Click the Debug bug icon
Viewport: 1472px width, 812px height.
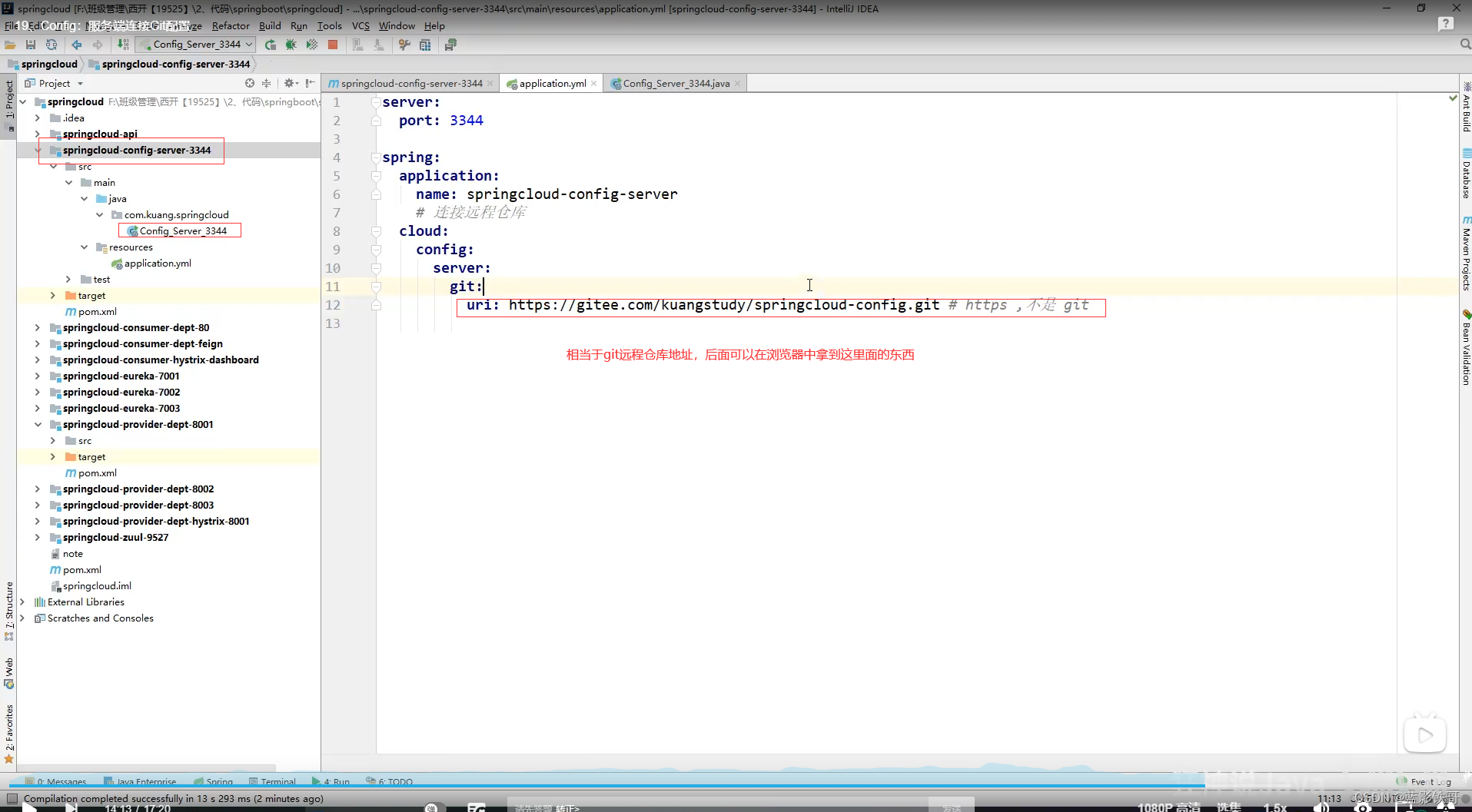tap(291, 45)
